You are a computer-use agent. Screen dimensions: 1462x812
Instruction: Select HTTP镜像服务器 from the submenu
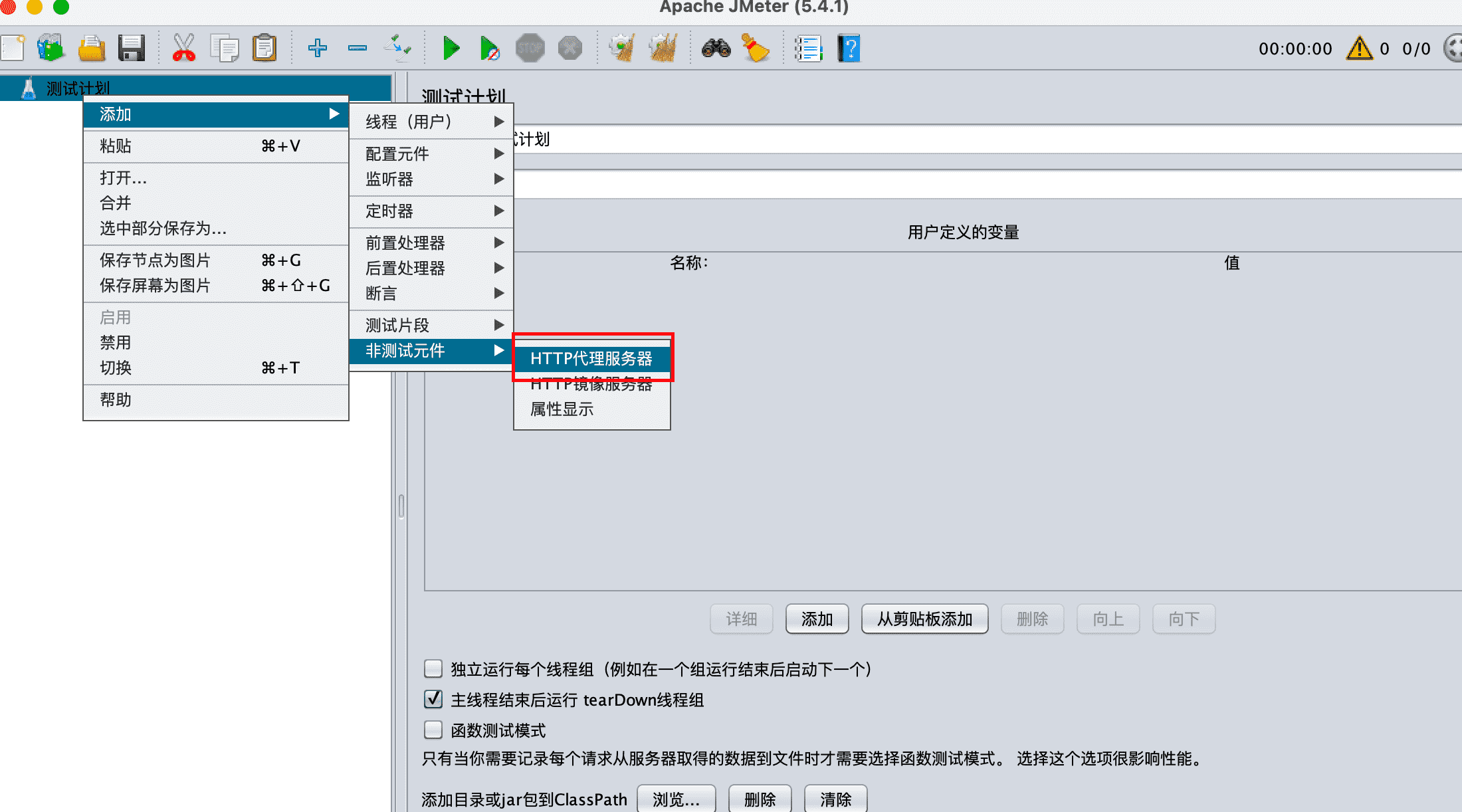(592, 385)
